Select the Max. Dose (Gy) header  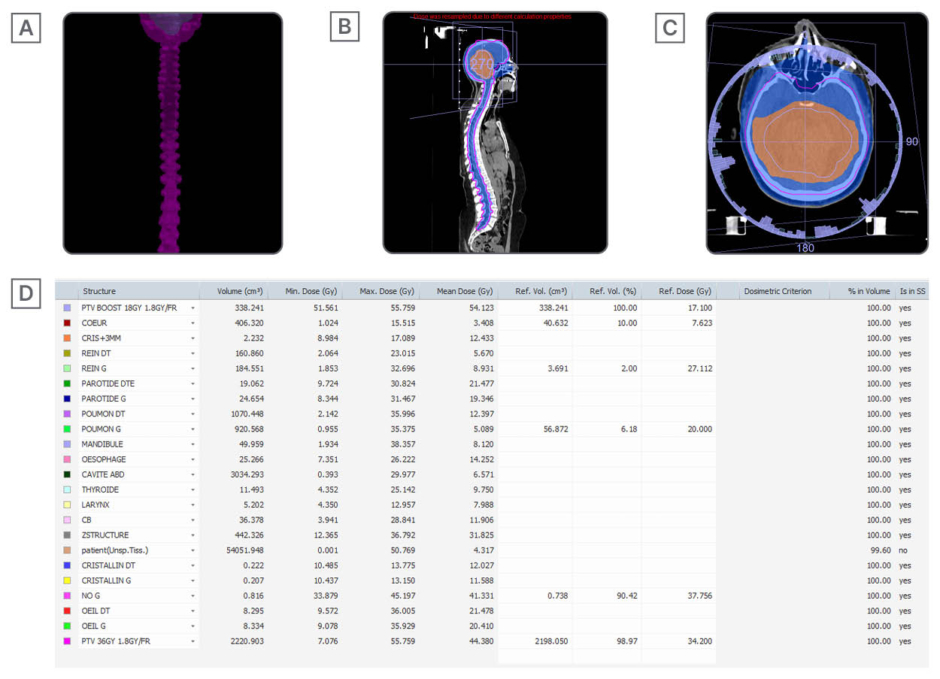[386, 292]
